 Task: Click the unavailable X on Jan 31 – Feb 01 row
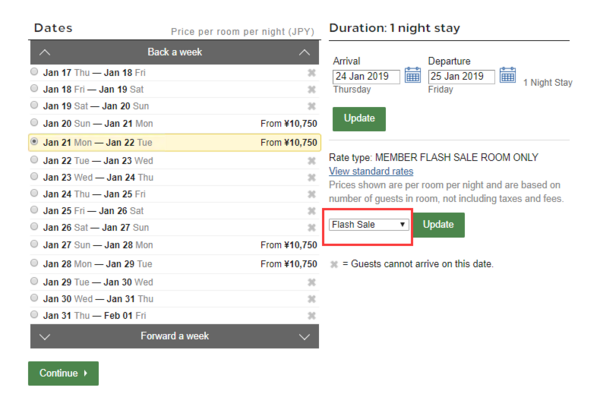pos(311,316)
